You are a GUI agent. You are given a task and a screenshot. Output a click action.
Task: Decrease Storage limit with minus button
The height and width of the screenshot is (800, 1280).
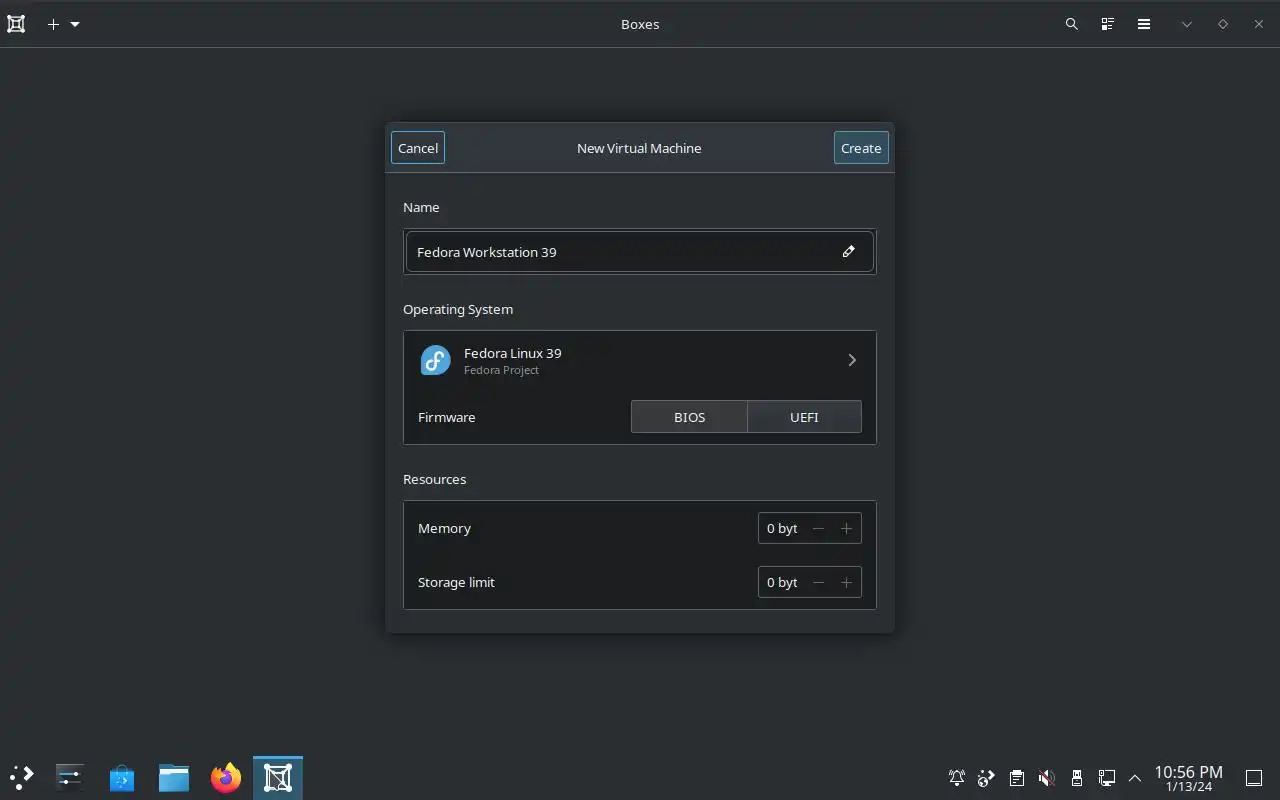(818, 582)
